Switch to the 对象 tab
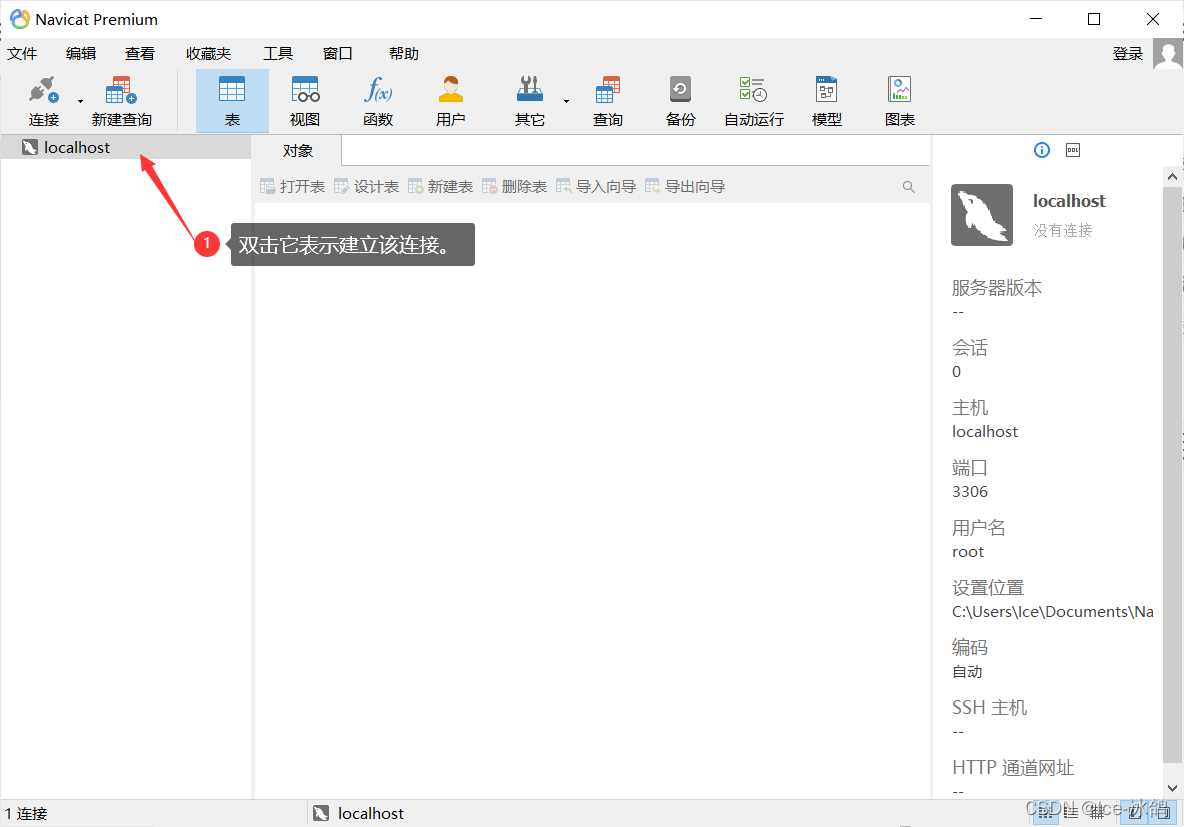The height and width of the screenshot is (827, 1184). click(298, 150)
